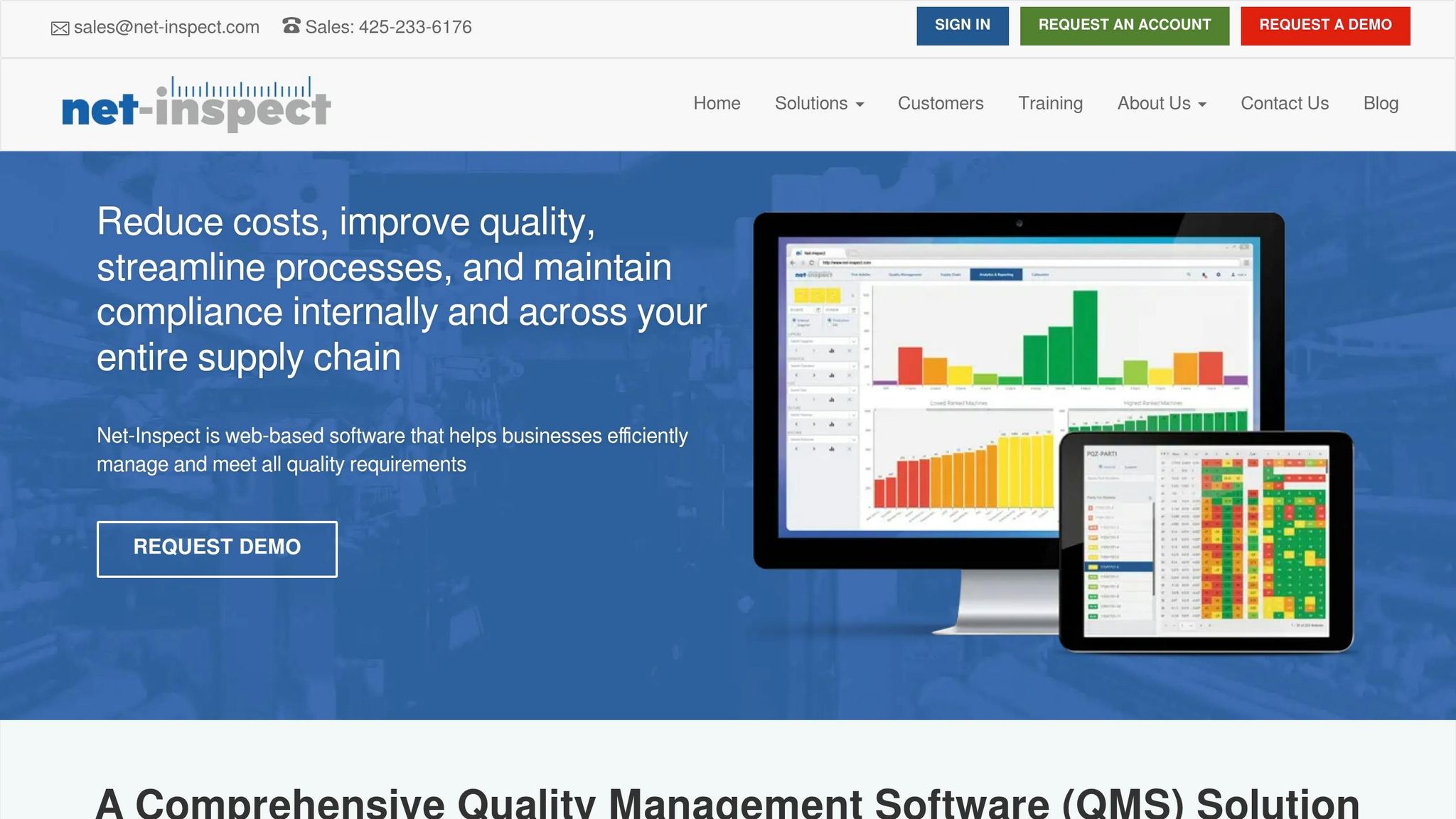Image resolution: width=1456 pixels, height=819 pixels.
Task: Open the net-inspect logo home link
Action: (x=196, y=104)
